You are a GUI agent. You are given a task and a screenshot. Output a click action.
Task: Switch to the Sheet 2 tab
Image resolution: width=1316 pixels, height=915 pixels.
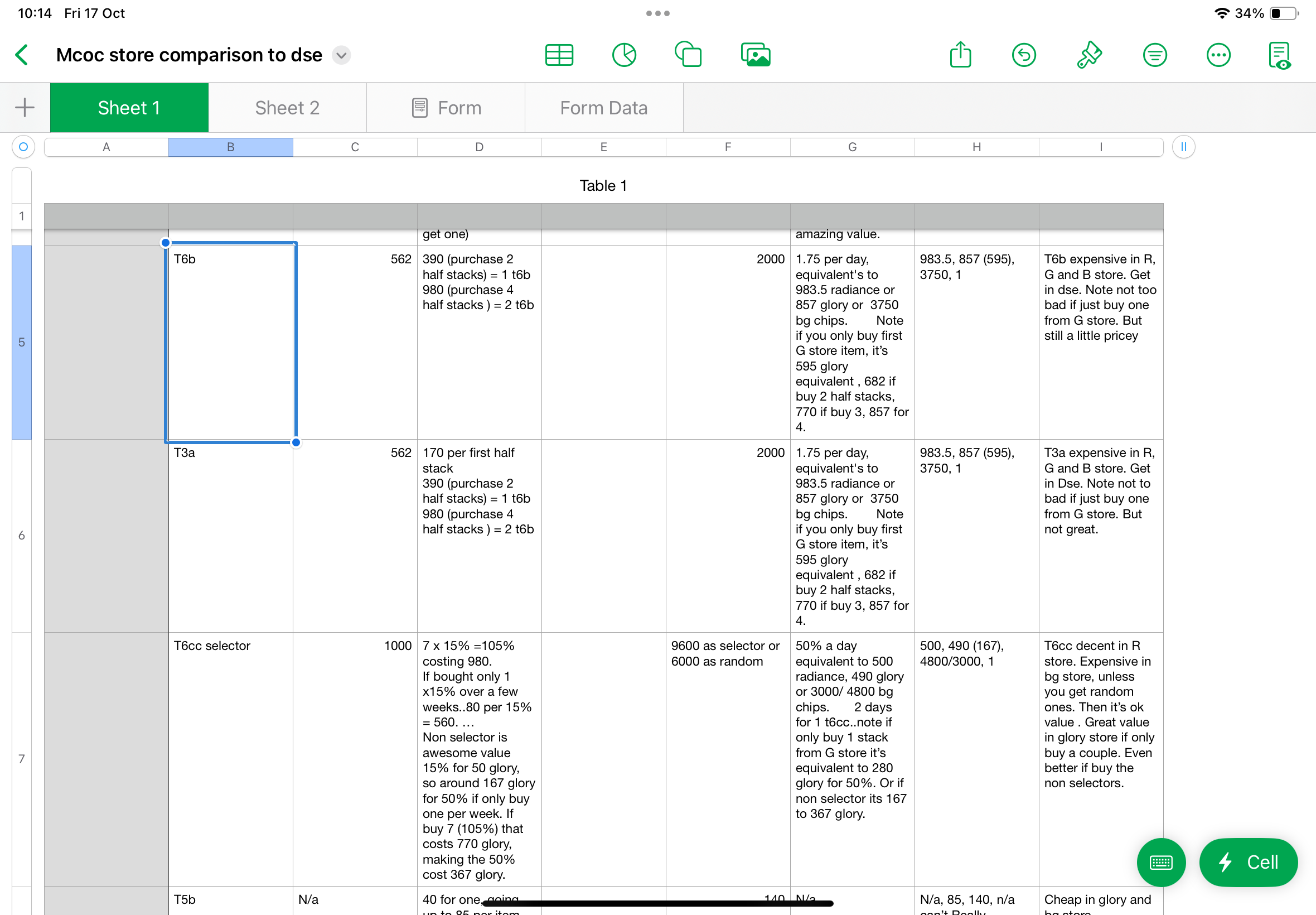287,108
